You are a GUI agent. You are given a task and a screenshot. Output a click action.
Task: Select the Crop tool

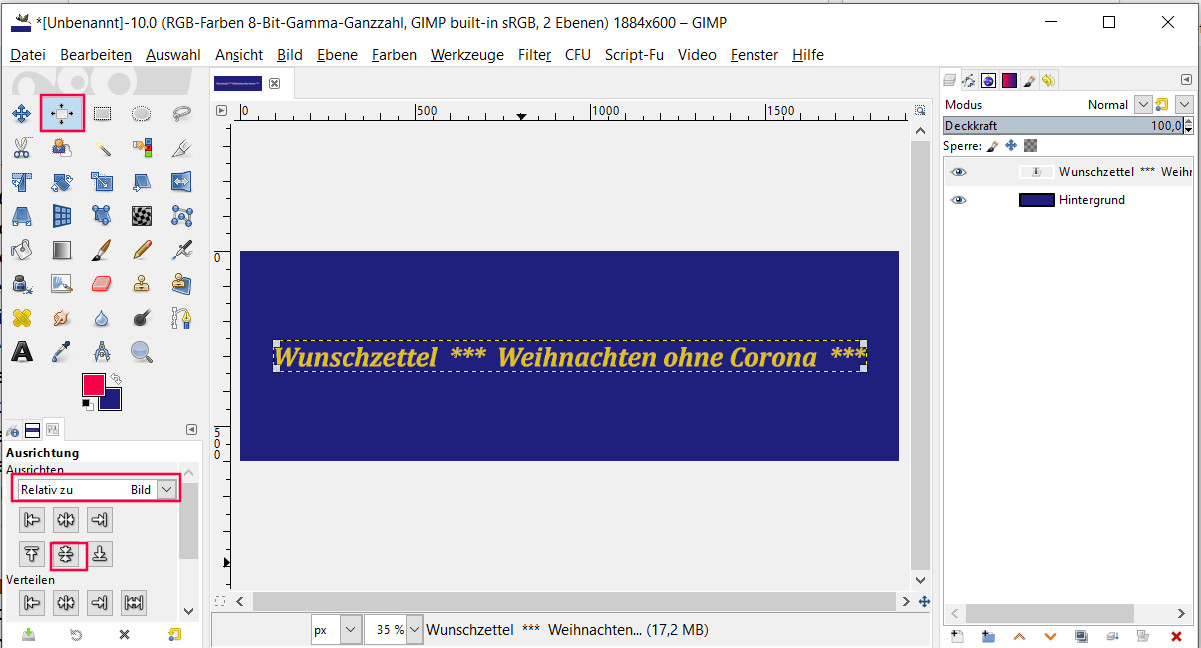pyautogui.click(x=181, y=148)
